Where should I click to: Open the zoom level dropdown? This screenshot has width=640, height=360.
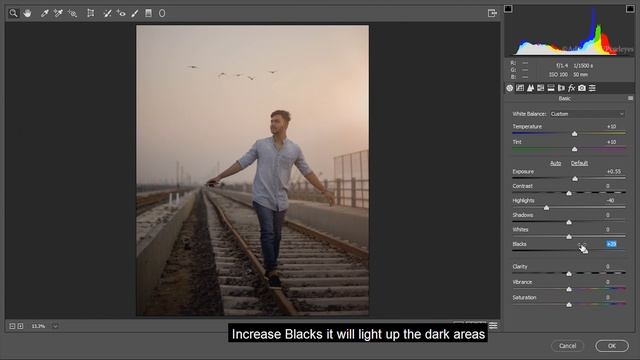[x=55, y=326]
